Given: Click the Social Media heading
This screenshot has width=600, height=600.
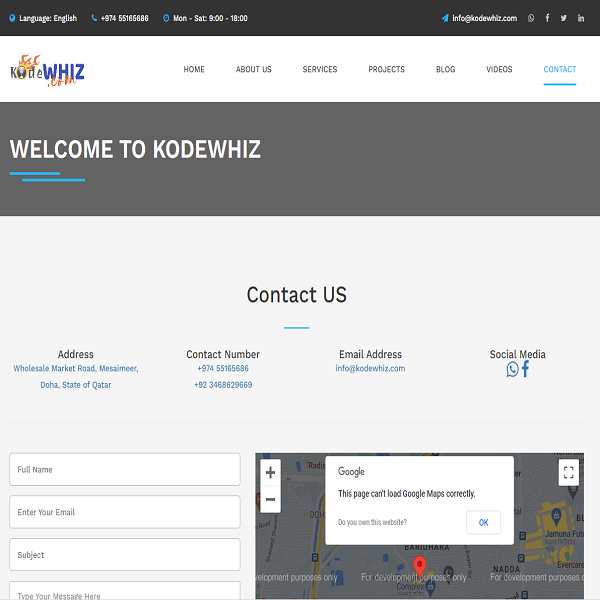Looking at the screenshot, I should [x=517, y=354].
